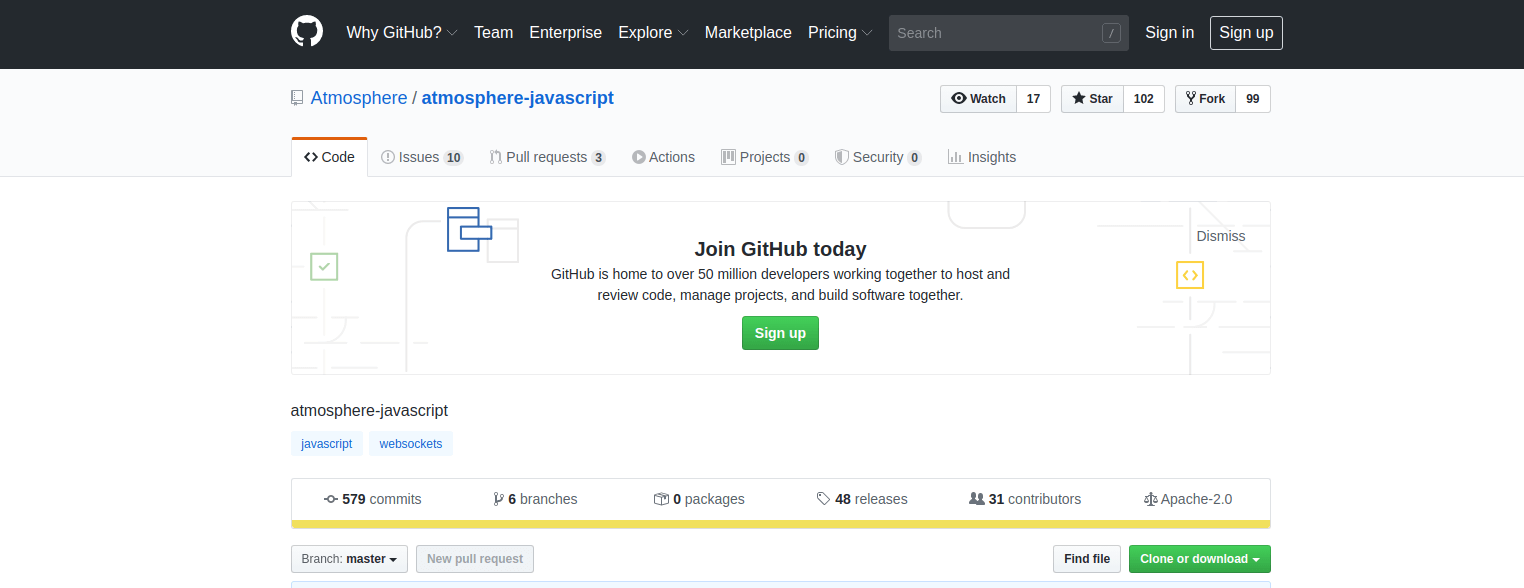Image resolution: width=1524 pixels, height=588 pixels.
Task: Switch to the Insights tab
Action: coord(981,157)
